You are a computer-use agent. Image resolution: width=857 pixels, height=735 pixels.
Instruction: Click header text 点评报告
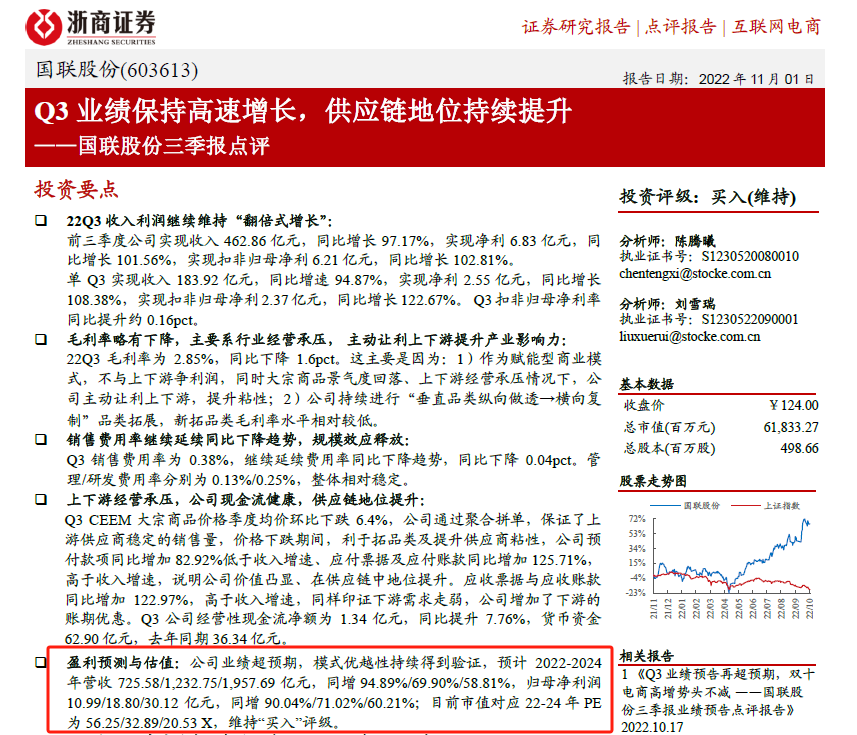680,27
